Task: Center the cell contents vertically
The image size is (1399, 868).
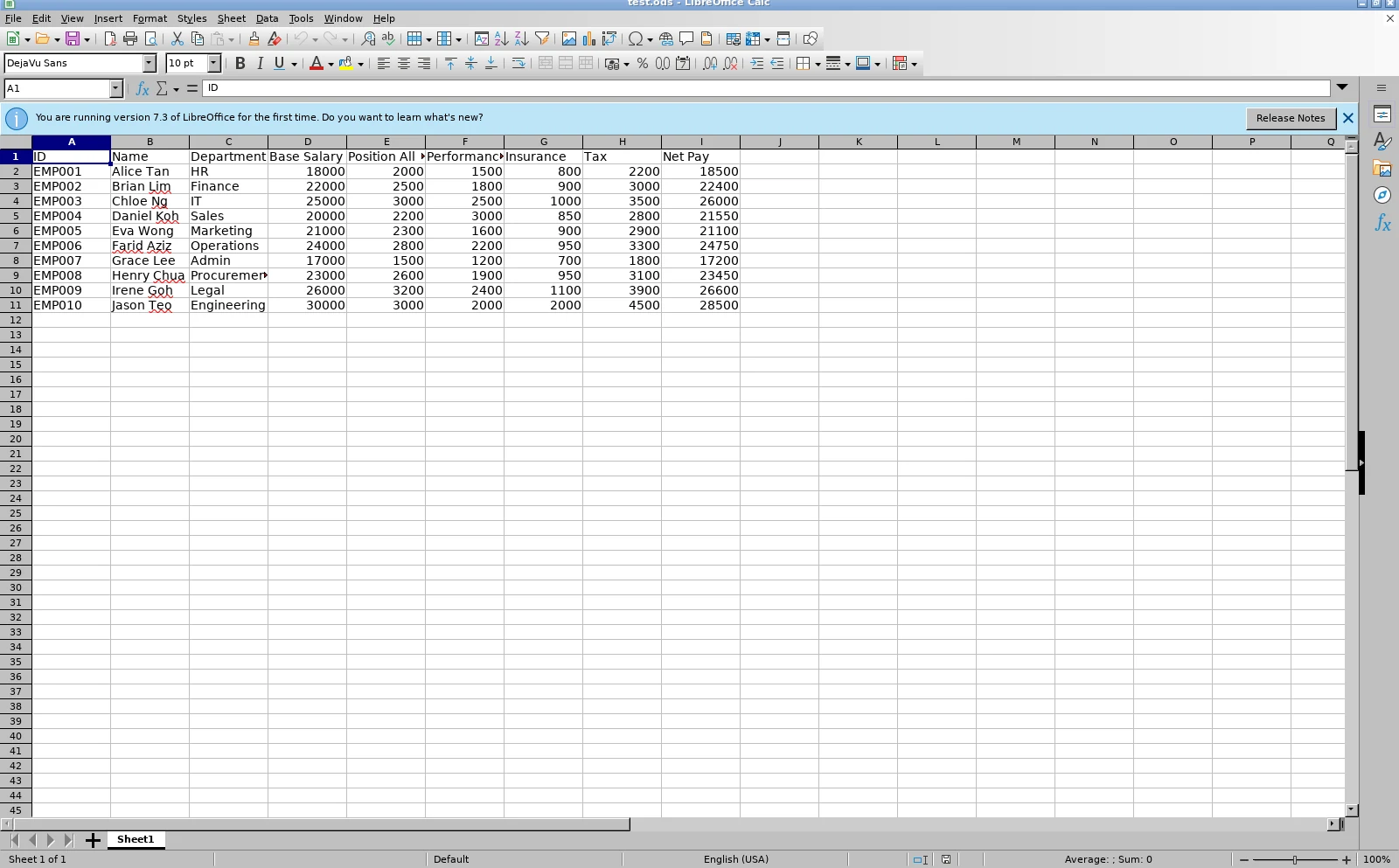Action: click(x=471, y=64)
